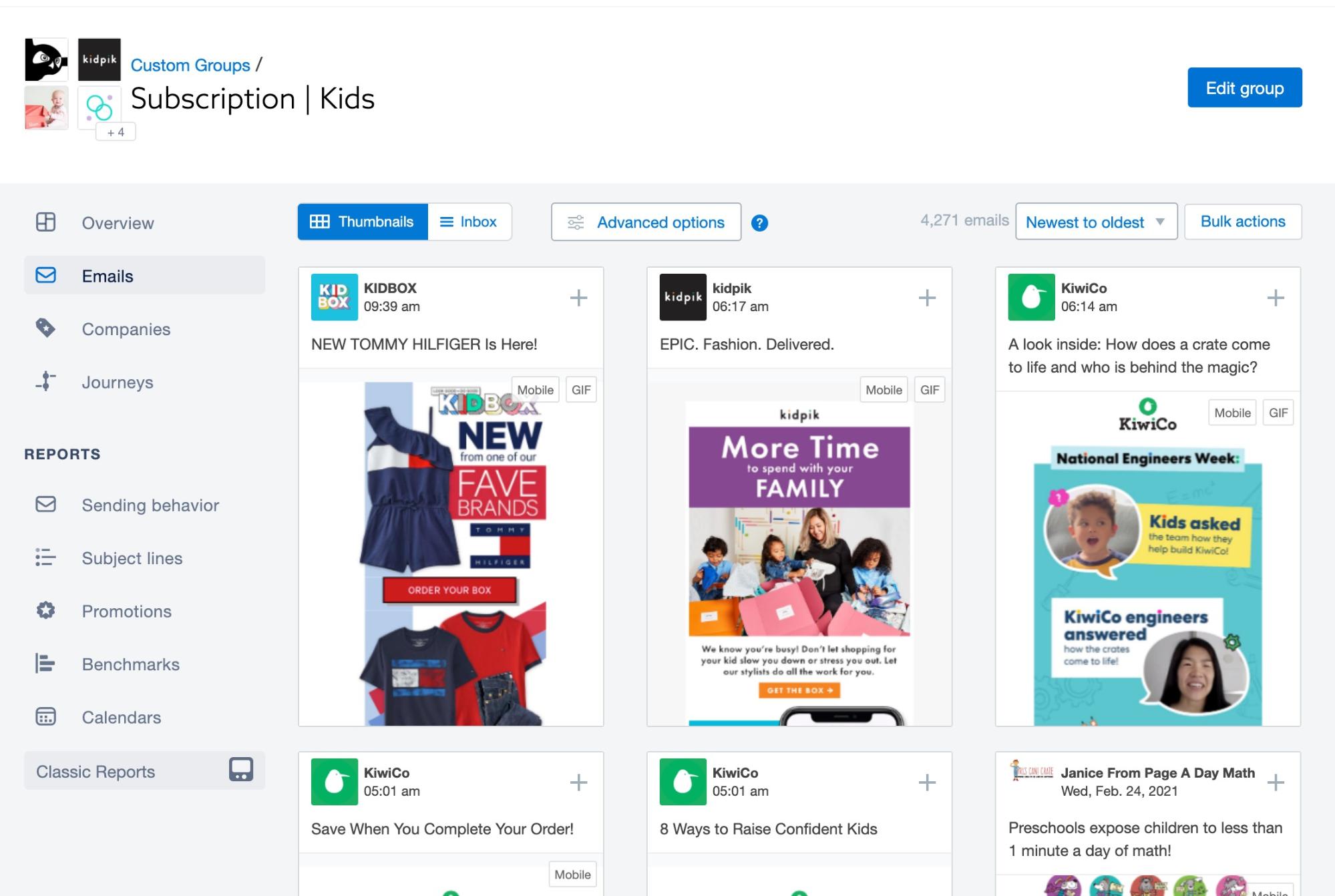Open 'NEW TOMMY HILFIGER Is Here!' email

pos(424,344)
